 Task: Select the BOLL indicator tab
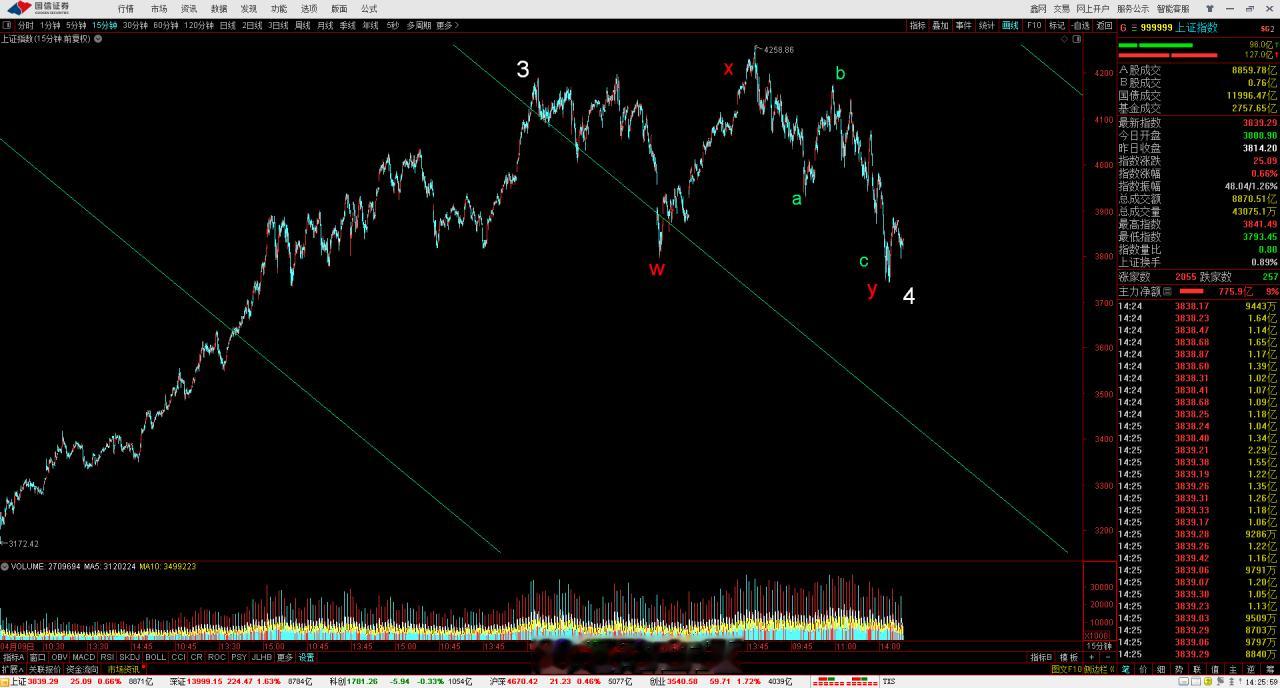coord(156,657)
